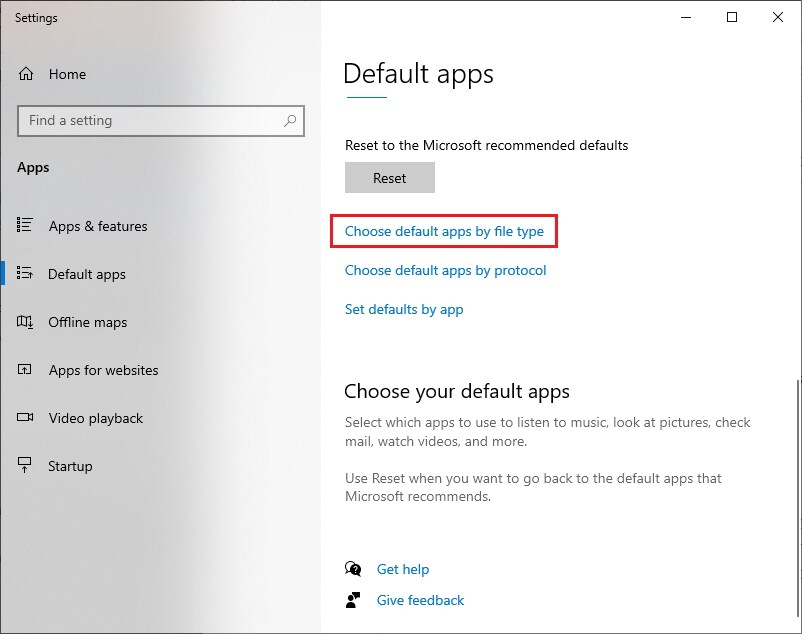Click the Get help link
The height and width of the screenshot is (634, 802).
[403, 569]
